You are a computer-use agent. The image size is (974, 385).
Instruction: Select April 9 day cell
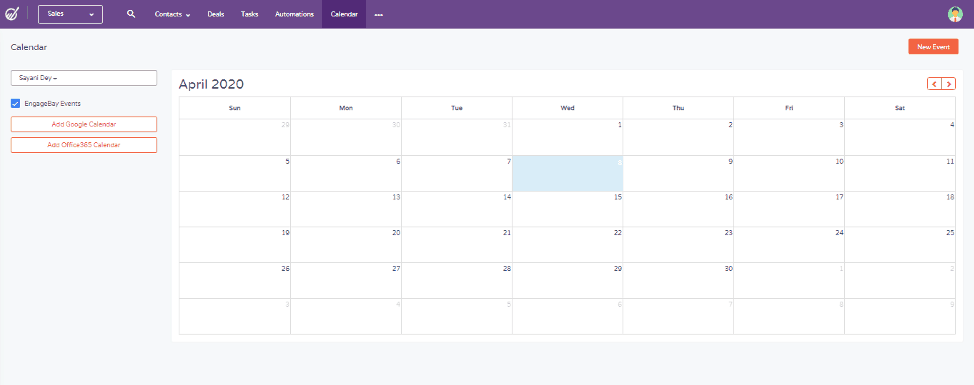(x=678, y=173)
